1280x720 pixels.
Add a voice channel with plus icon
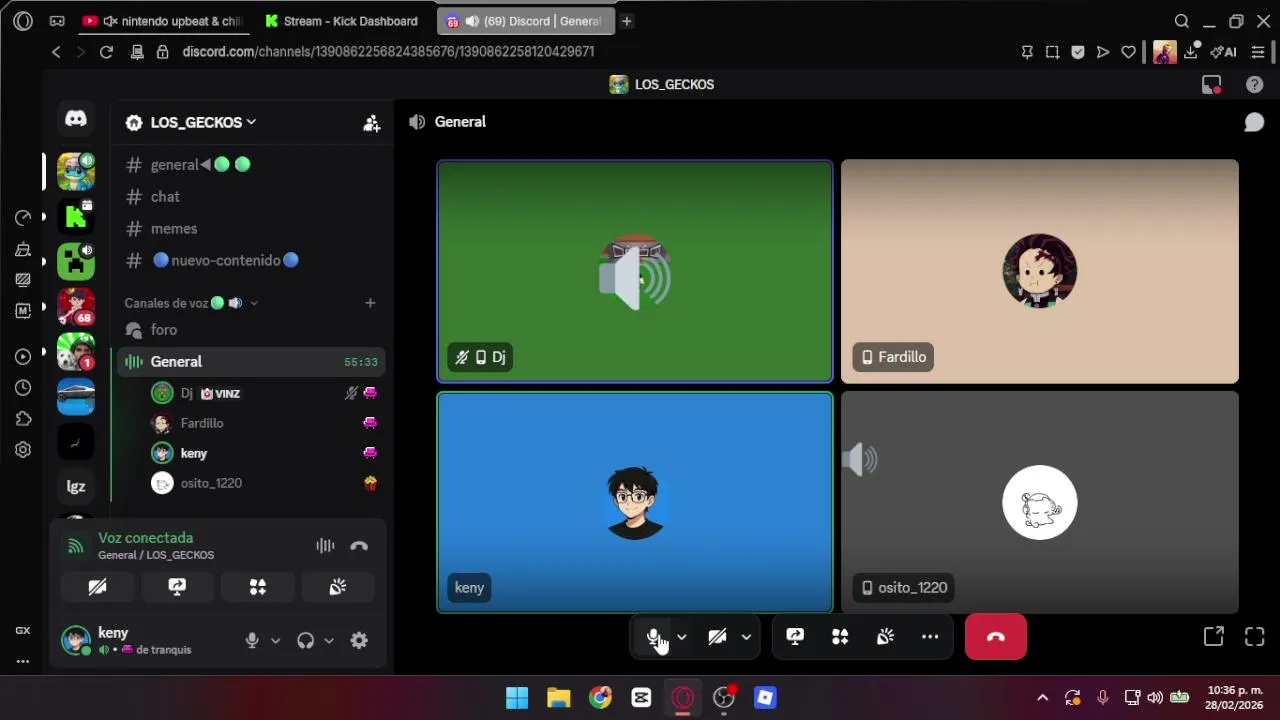pyautogui.click(x=370, y=303)
